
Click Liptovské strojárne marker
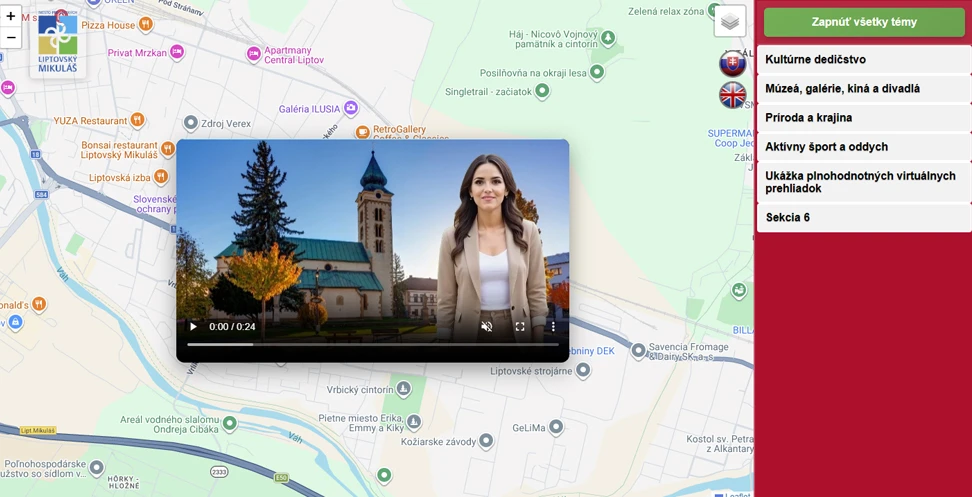583,371
